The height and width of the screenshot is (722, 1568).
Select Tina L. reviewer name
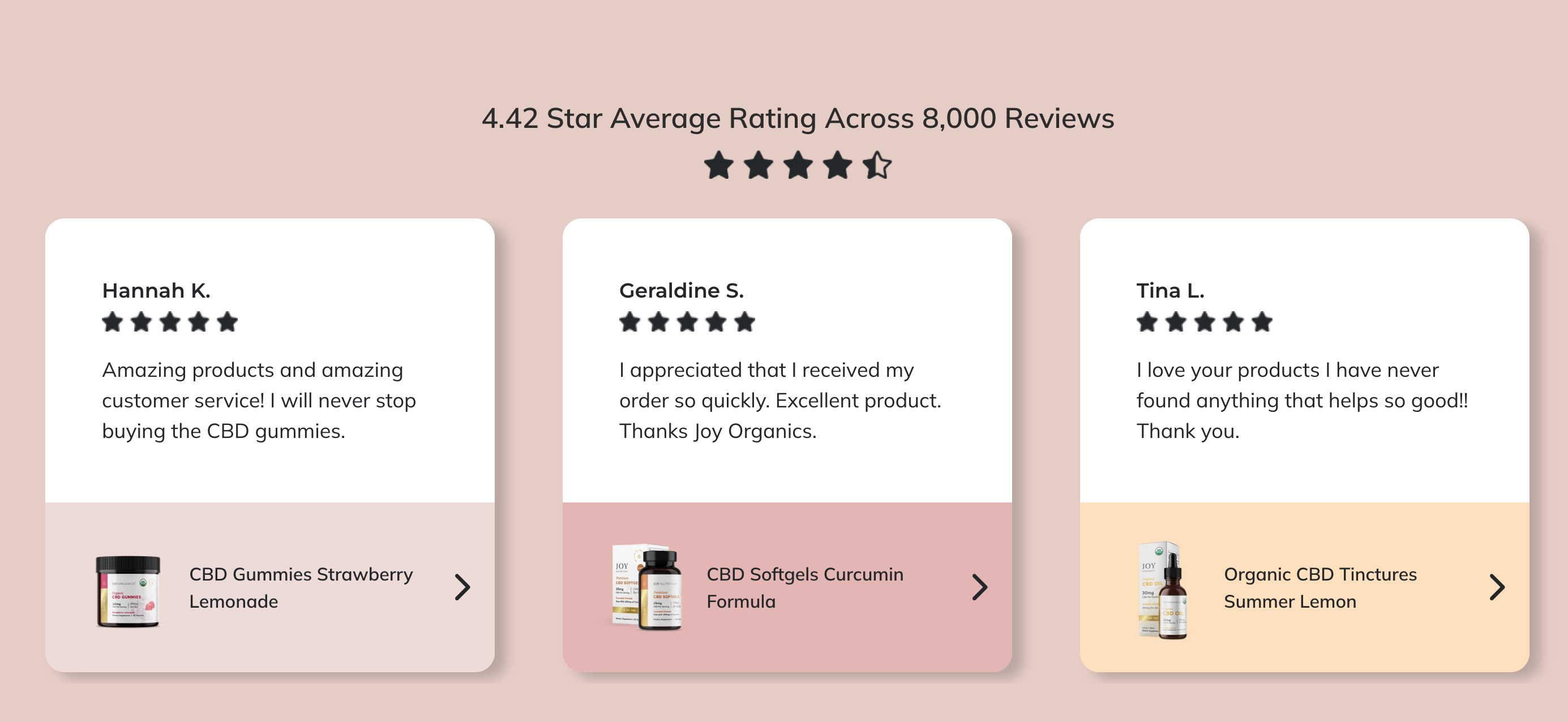(x=1171, y=291)
